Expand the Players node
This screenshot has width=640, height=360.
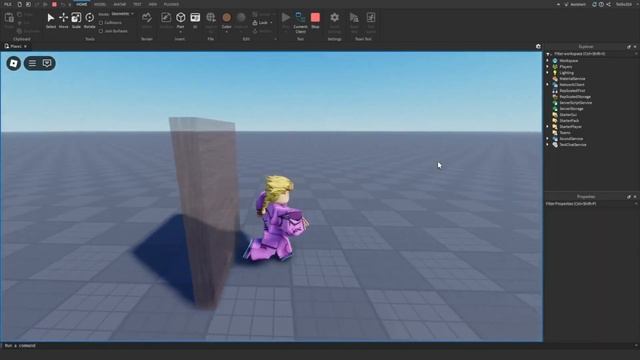[548, 67]
